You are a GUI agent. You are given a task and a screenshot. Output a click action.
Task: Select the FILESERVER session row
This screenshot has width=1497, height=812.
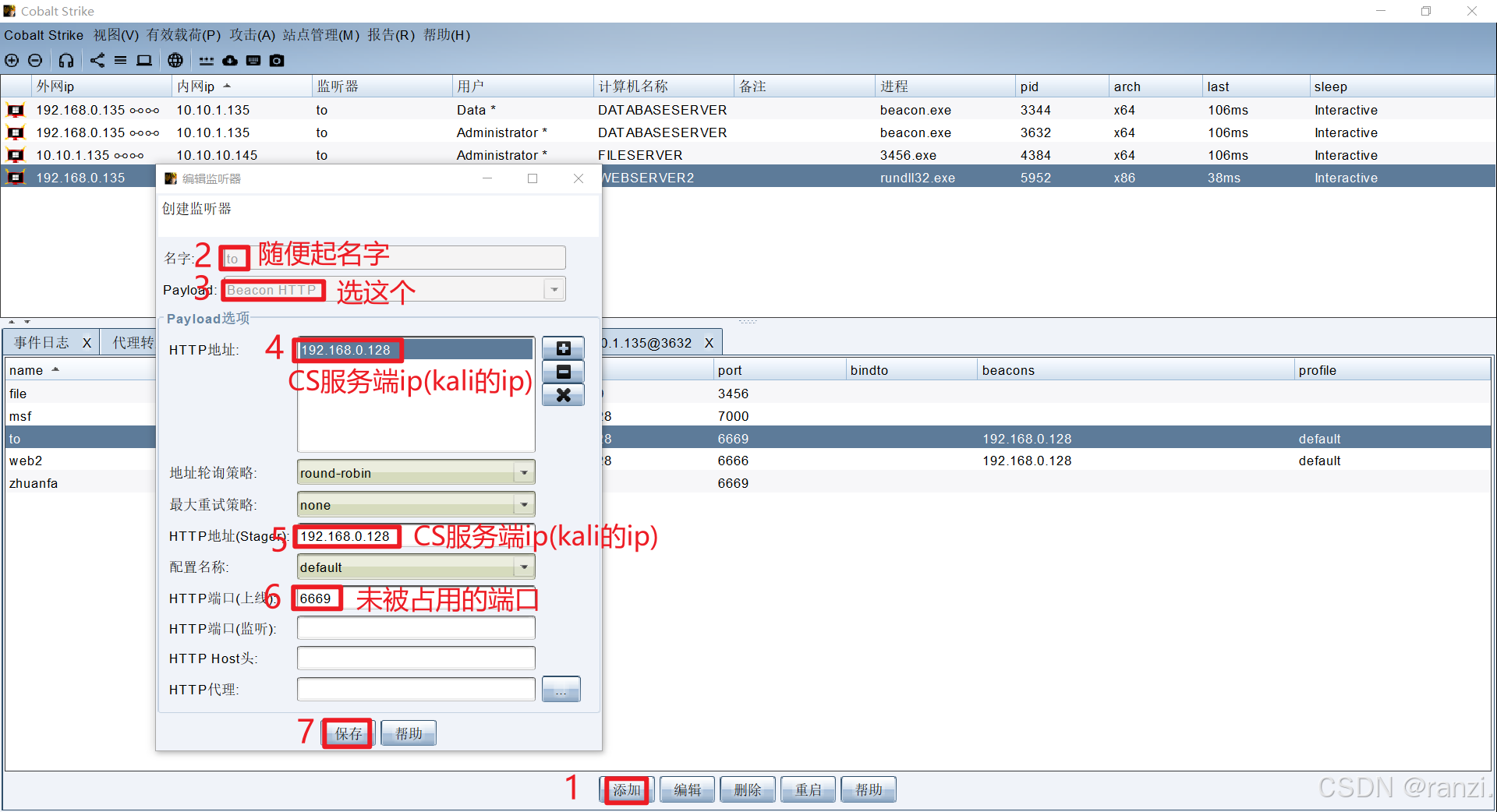point(748,155)
